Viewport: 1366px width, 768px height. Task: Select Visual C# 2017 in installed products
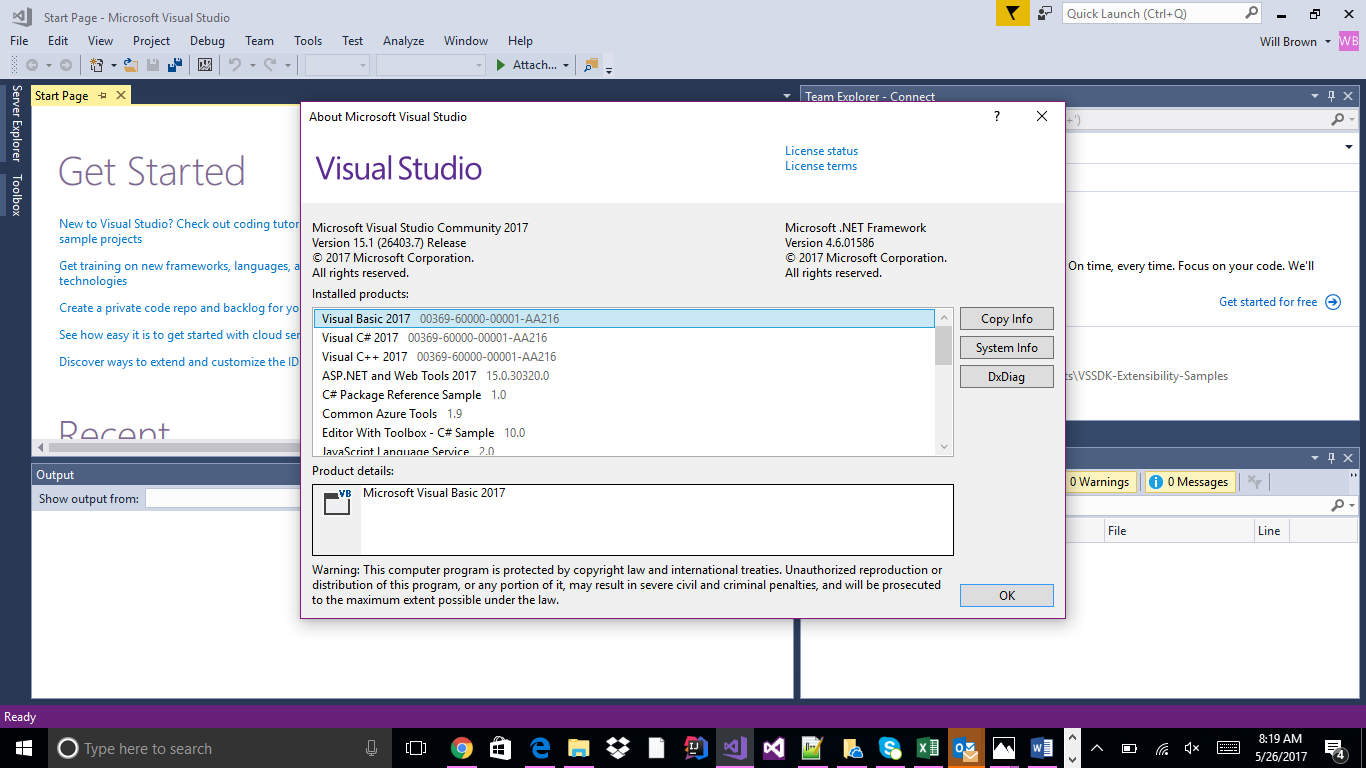coord(624,338)
